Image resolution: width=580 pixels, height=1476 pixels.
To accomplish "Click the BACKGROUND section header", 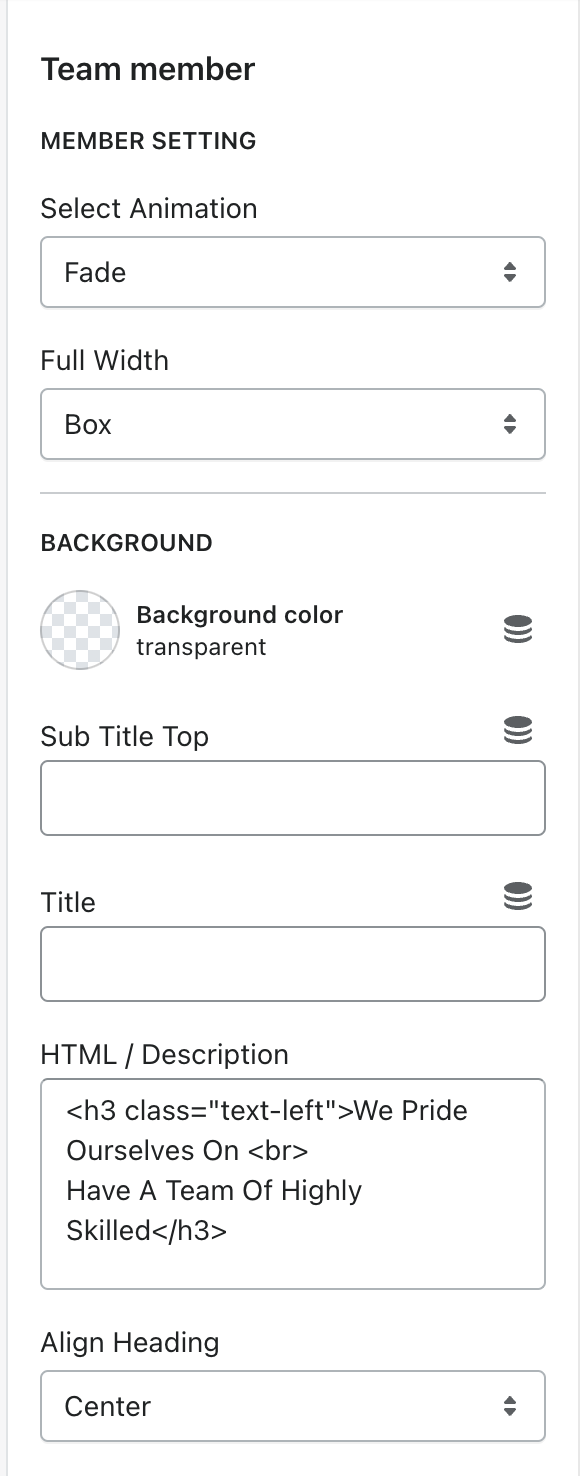I will tap(127, 543).
